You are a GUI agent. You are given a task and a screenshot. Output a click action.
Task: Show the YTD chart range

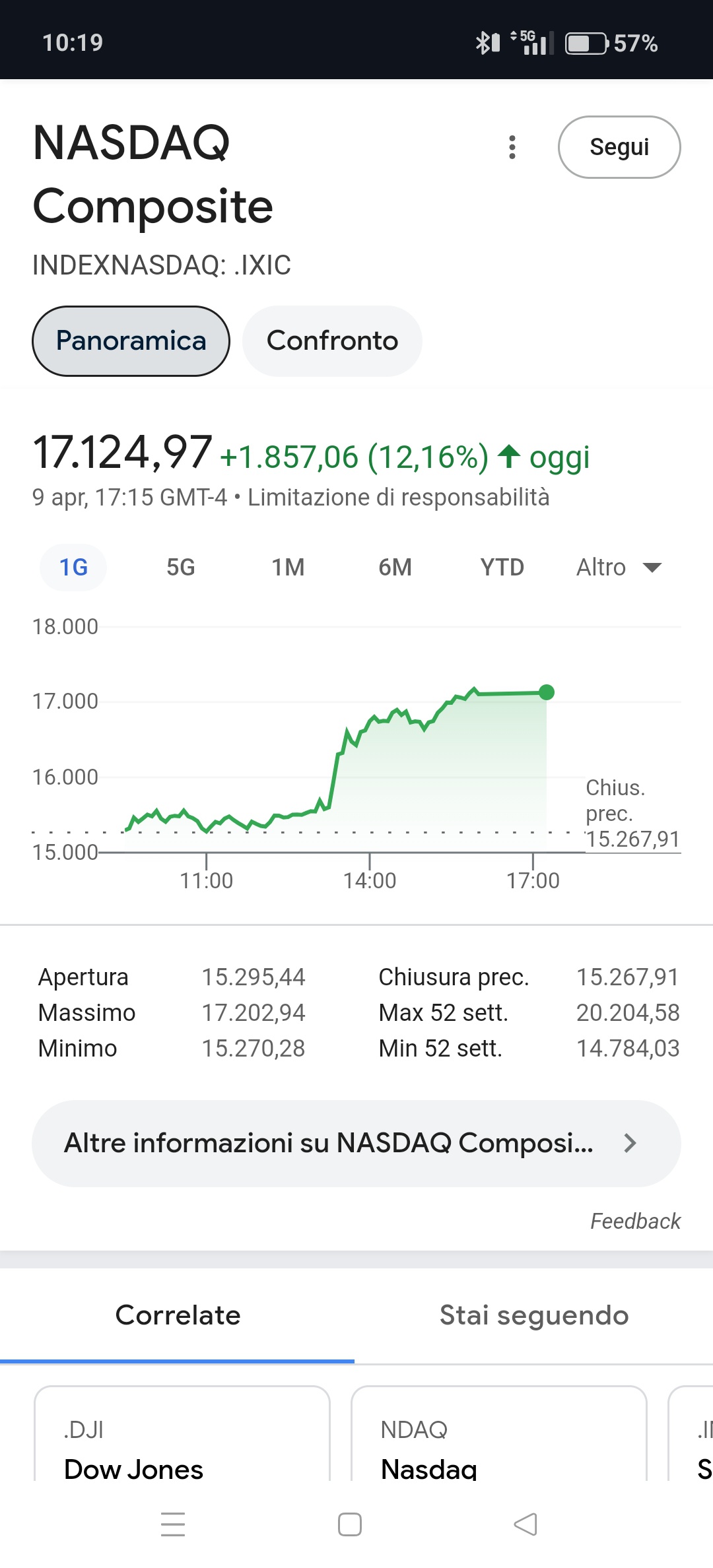click(x=502, y=568)
